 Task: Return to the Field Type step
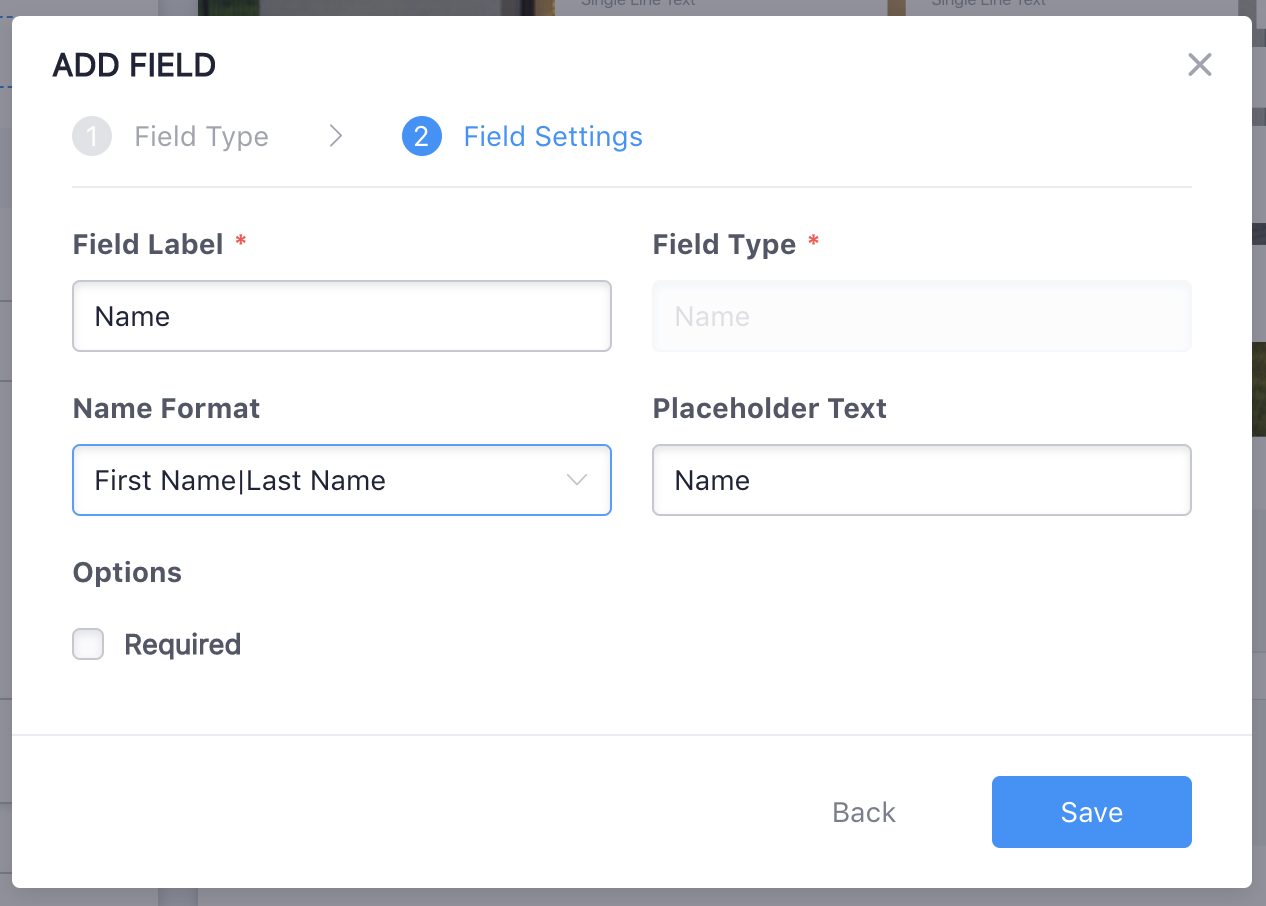(x=200, y=136)
